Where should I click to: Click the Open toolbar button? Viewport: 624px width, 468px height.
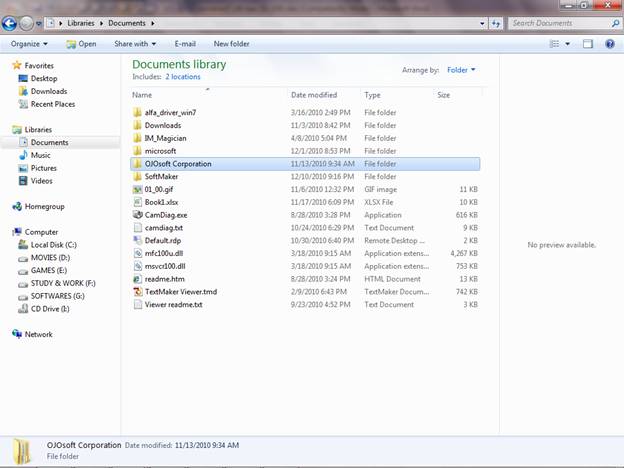coord(82,44)
